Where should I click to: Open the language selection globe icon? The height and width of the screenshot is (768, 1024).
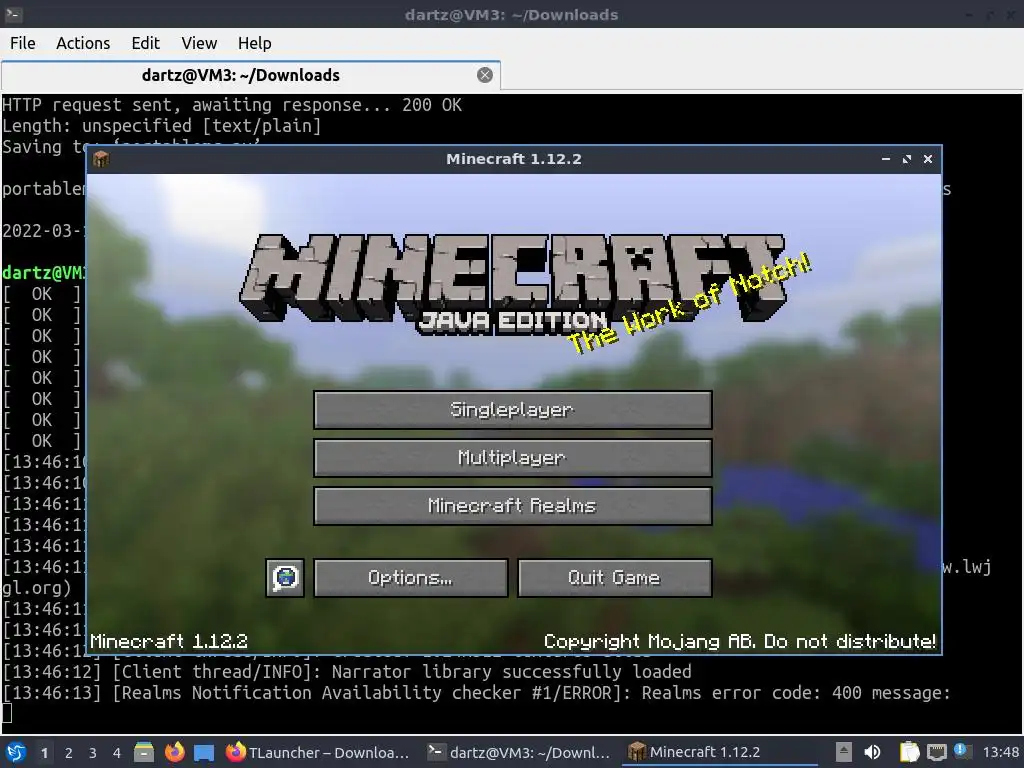pyautogui.click(x=285, y=578)
